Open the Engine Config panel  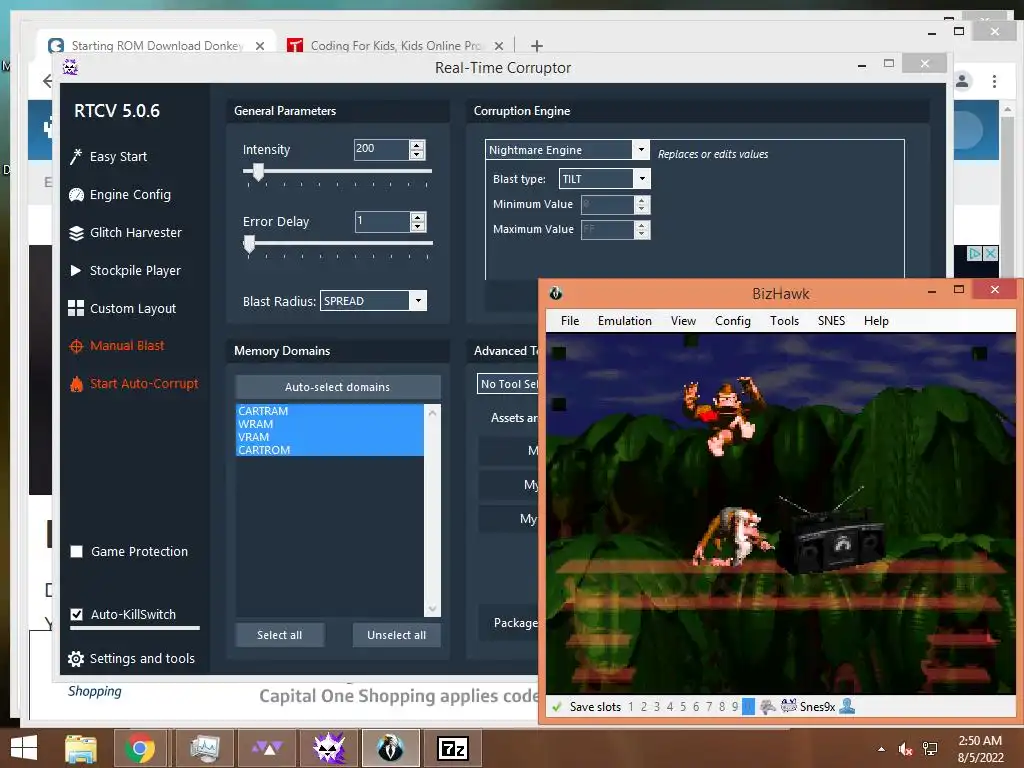[x=120, y=195]
